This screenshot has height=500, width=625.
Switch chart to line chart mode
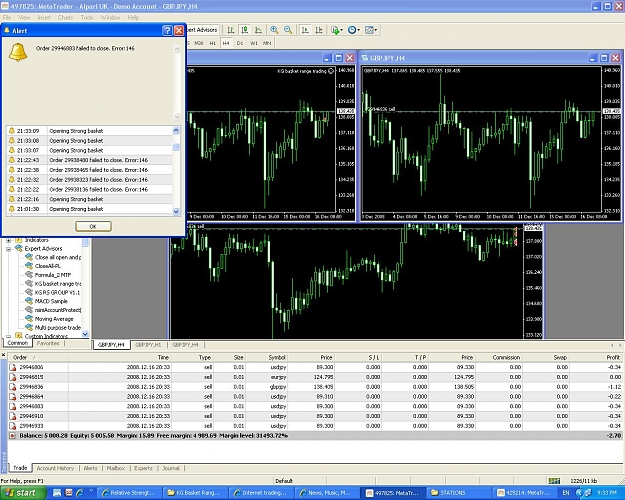[258, 30]
